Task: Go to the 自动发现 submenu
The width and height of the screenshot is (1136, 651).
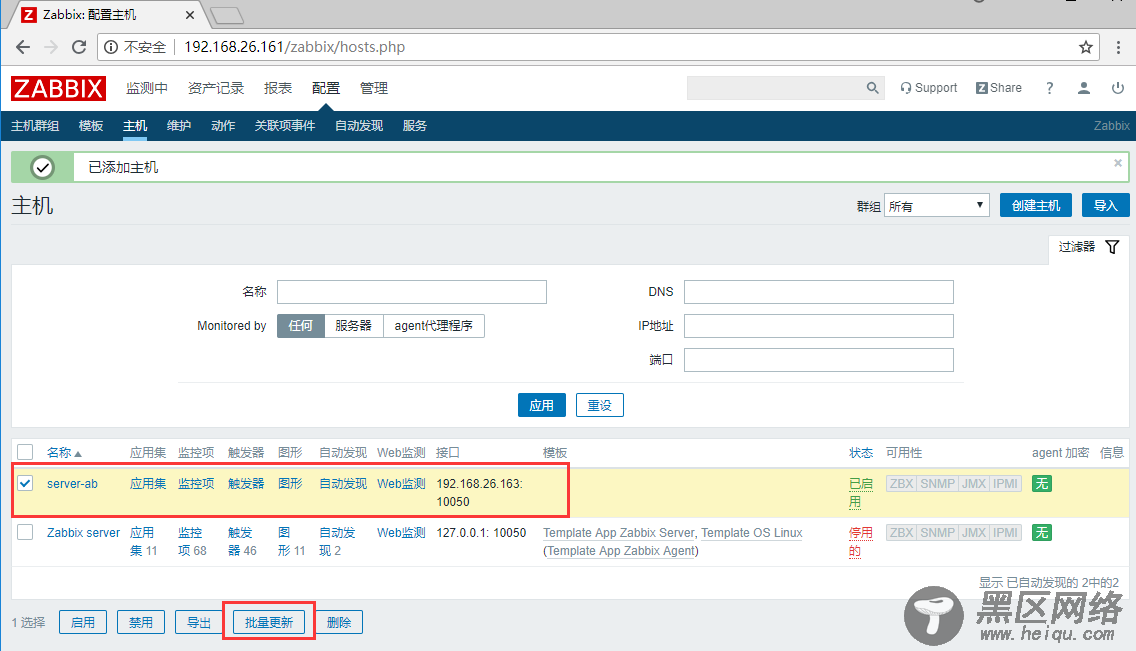Action: [x=359, y=126]
